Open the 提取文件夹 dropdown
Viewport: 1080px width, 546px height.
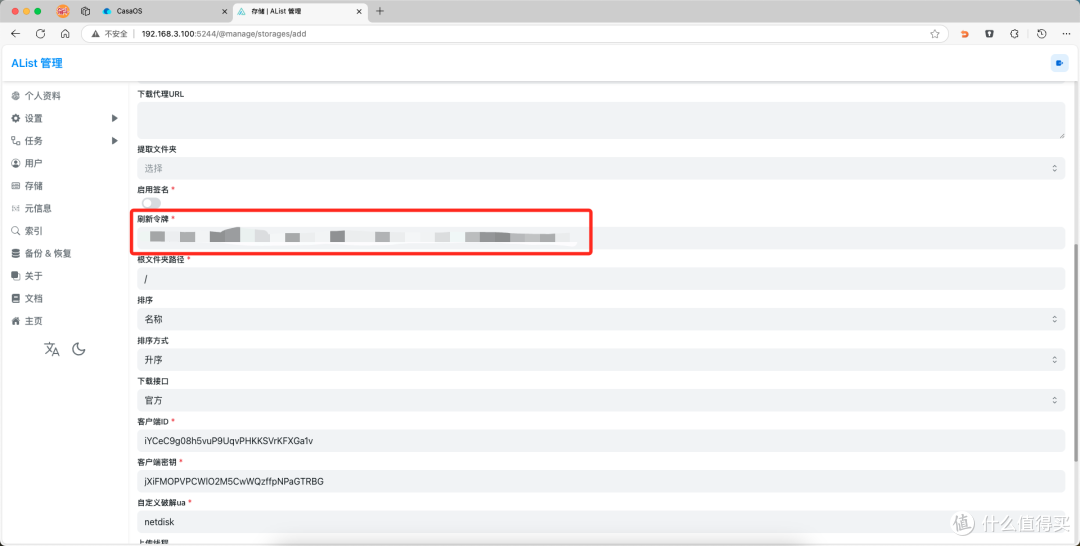pyautogui.click(x=601, y=168)
